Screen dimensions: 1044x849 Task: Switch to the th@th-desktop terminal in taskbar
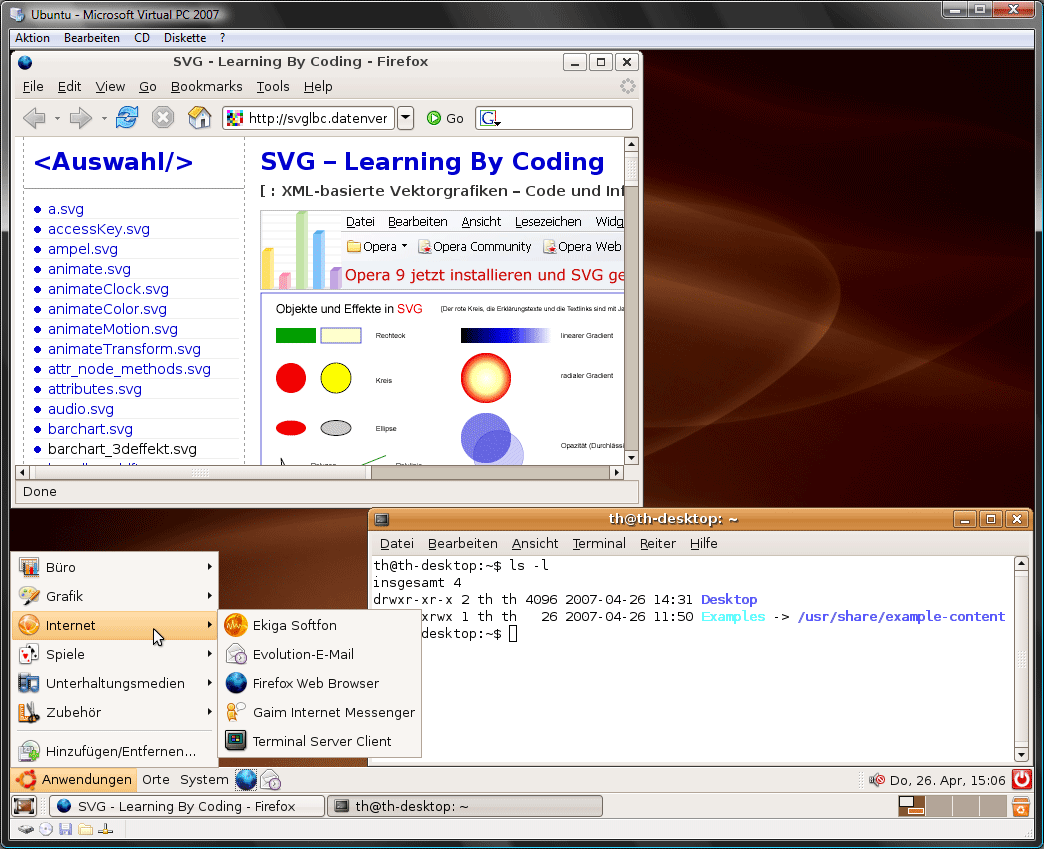[x=465, y=806]
